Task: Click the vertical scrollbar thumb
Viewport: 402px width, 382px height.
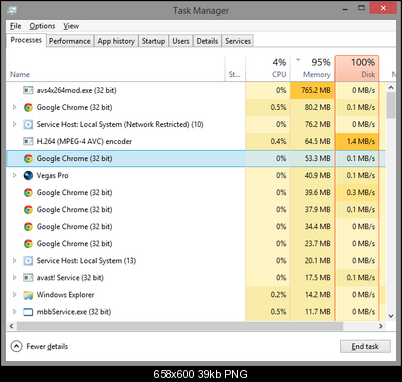Action: (391, 105)
